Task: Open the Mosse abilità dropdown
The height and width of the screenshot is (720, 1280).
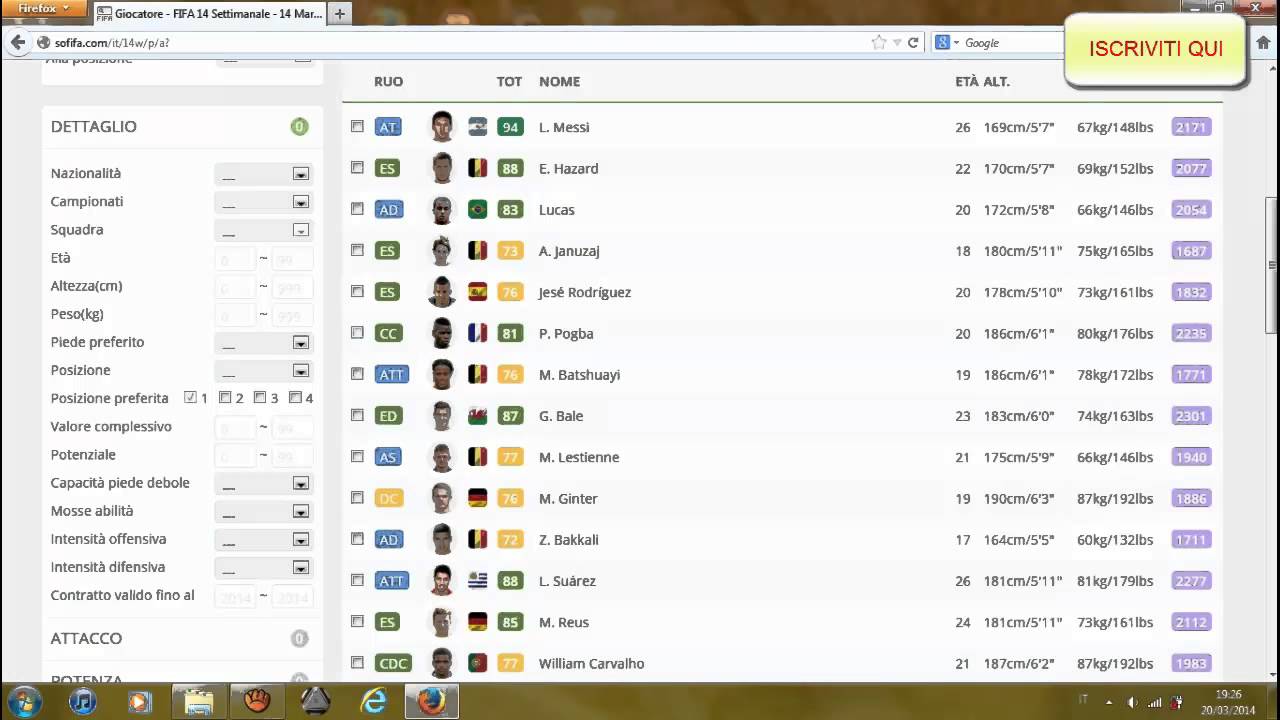Action: click(x=263, y=512)
